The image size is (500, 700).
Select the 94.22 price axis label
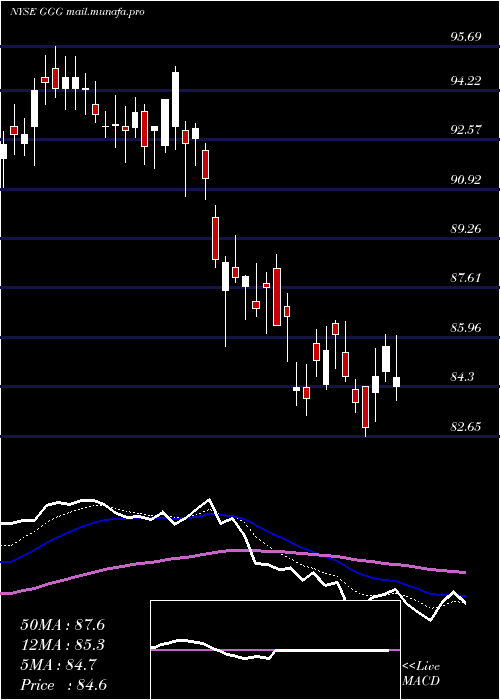click(x=466, y=81)
